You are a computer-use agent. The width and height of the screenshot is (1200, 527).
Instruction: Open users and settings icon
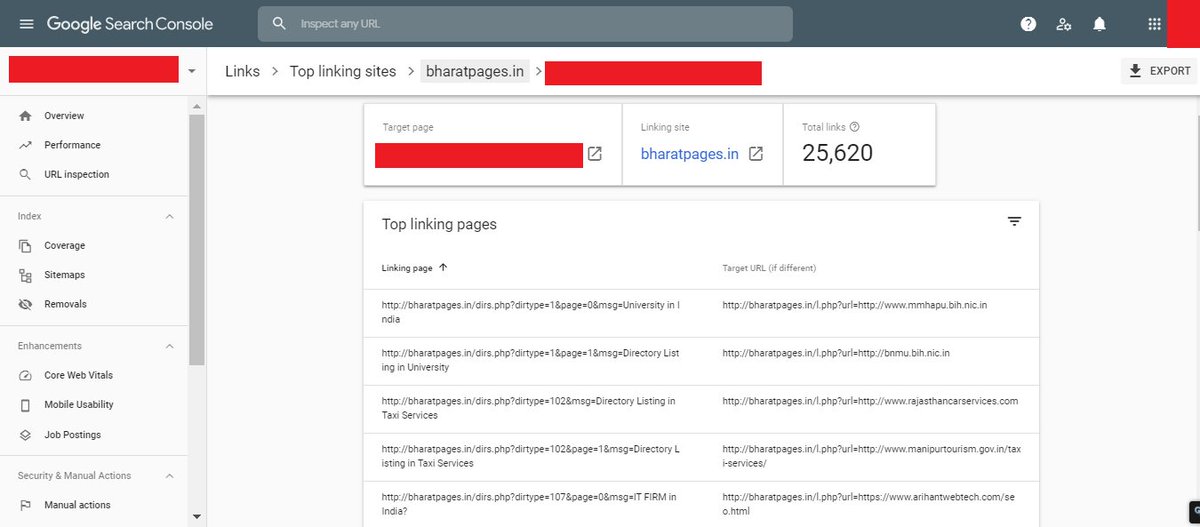1064,24
